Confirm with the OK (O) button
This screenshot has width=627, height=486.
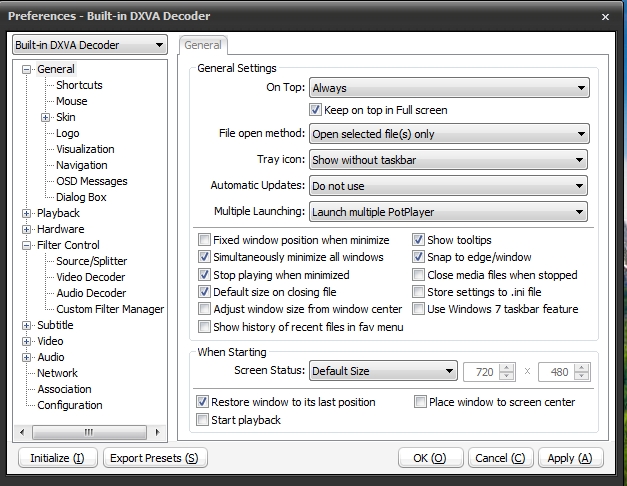tap(430, 458)
